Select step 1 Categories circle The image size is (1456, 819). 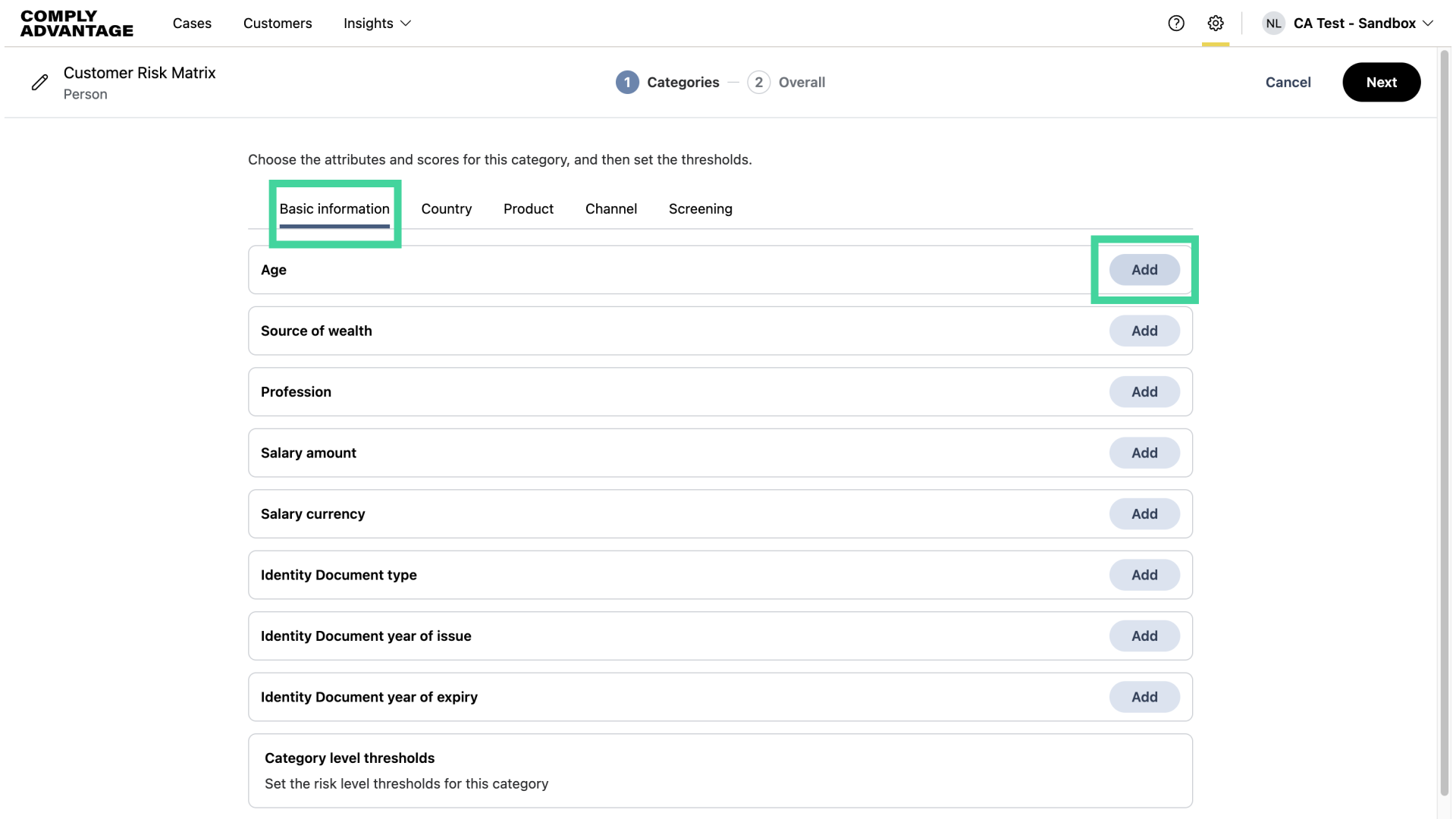coord(627,83)
